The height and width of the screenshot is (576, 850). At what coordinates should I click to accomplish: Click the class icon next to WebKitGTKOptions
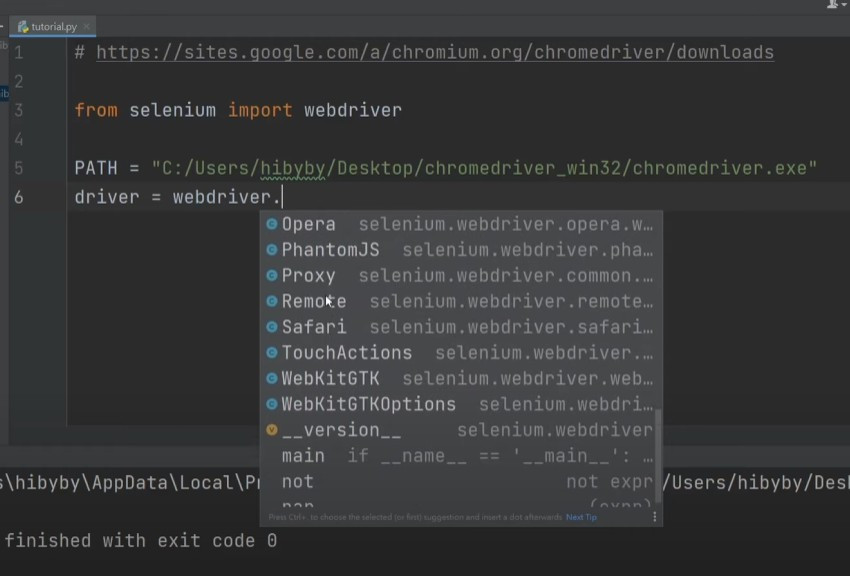click(272, 404)
